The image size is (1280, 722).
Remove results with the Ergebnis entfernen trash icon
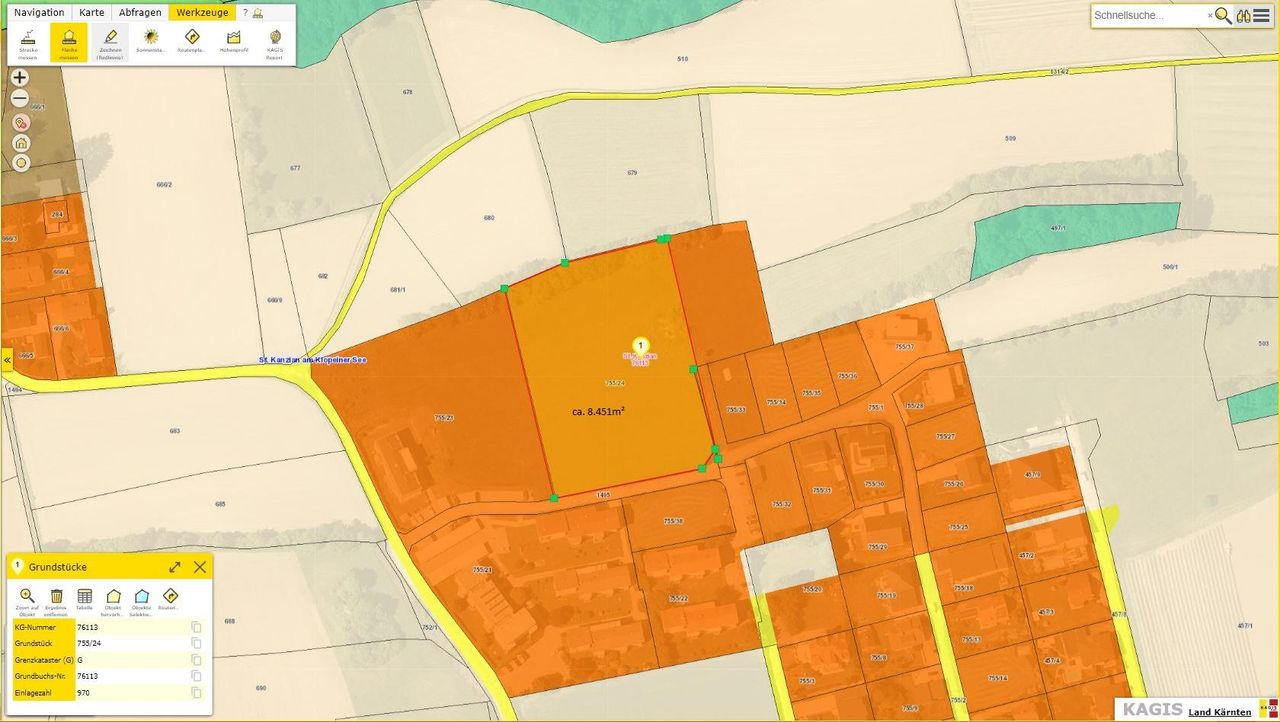click(56, 599)
